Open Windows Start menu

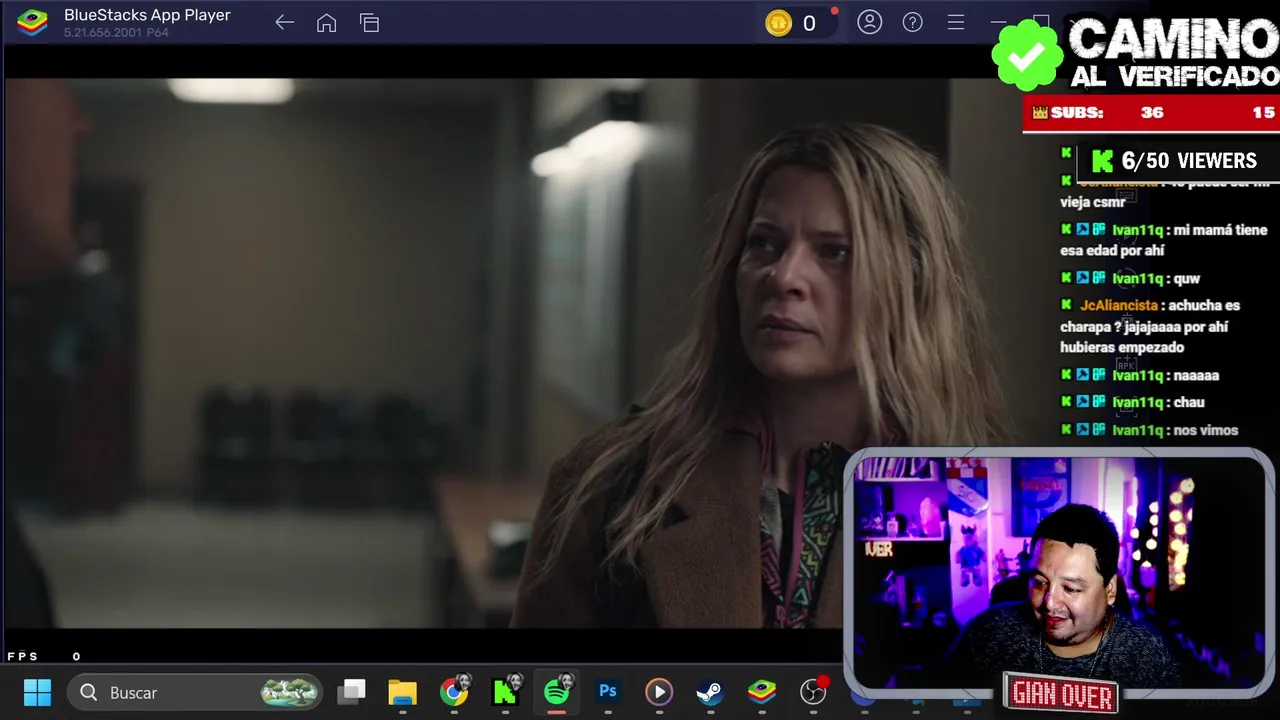click(x=37, y=692)
